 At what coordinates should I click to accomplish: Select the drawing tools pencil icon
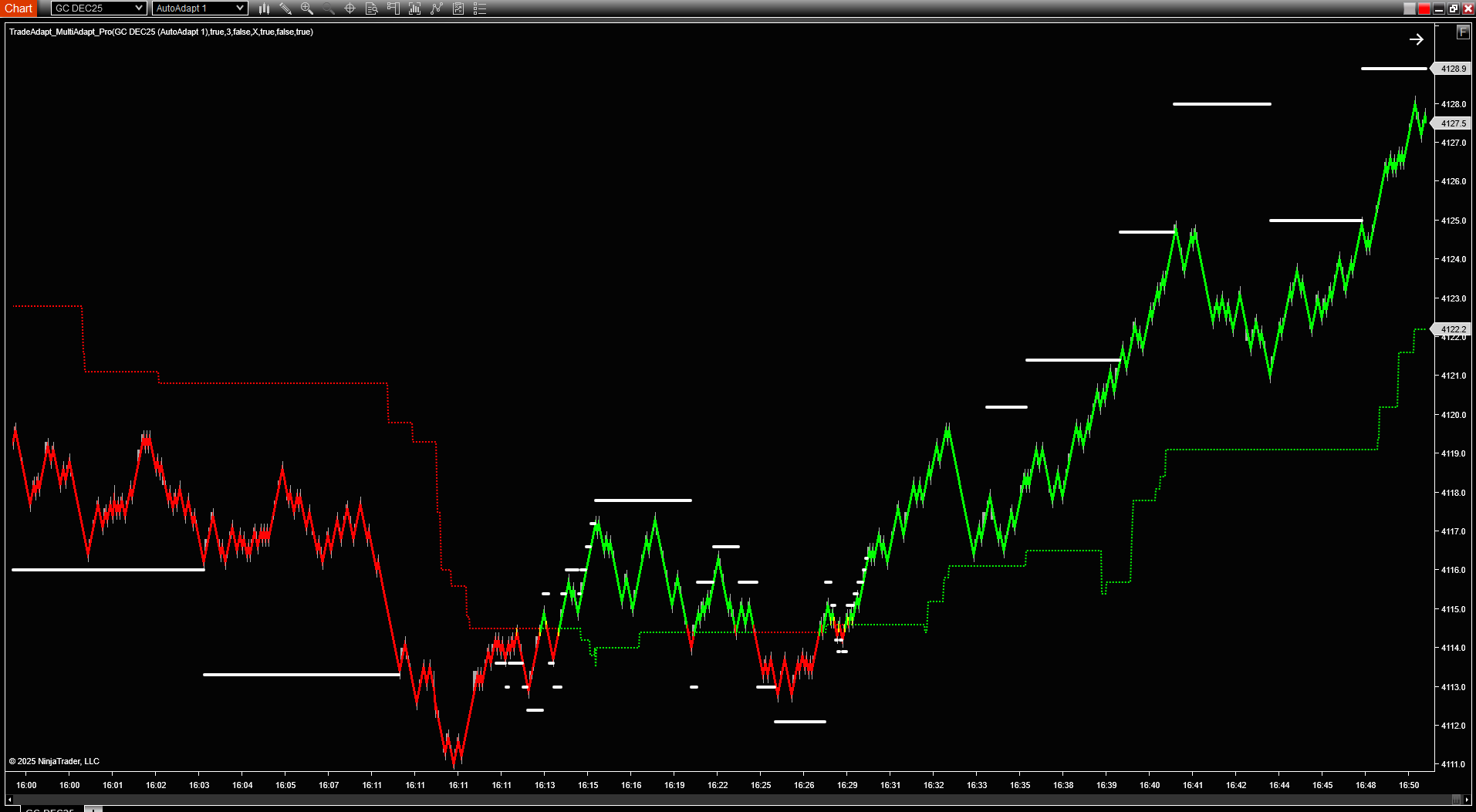pyautogui.click(x=285, y=8)
